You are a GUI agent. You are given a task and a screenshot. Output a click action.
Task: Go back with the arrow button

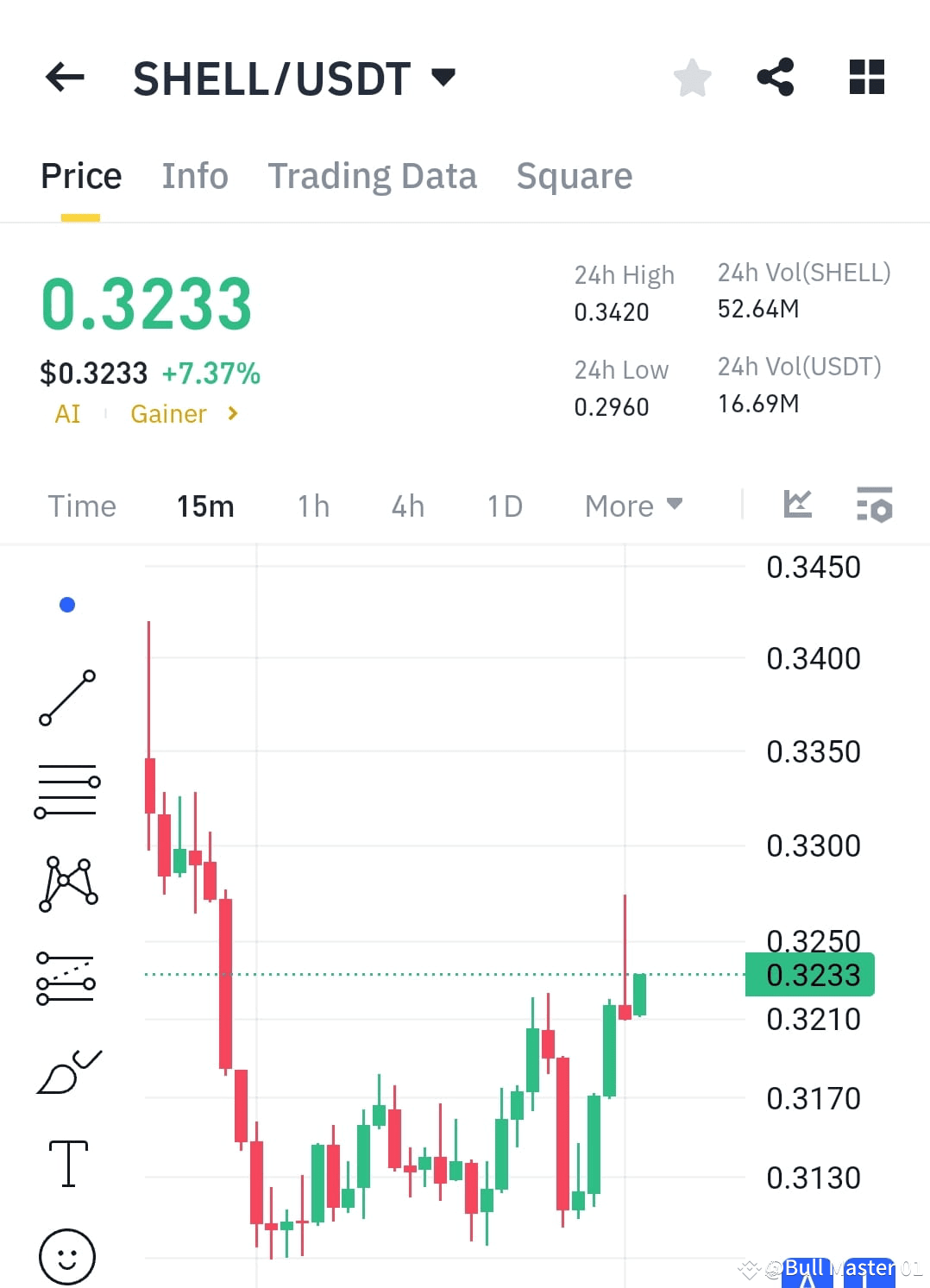tap(64, 77)
